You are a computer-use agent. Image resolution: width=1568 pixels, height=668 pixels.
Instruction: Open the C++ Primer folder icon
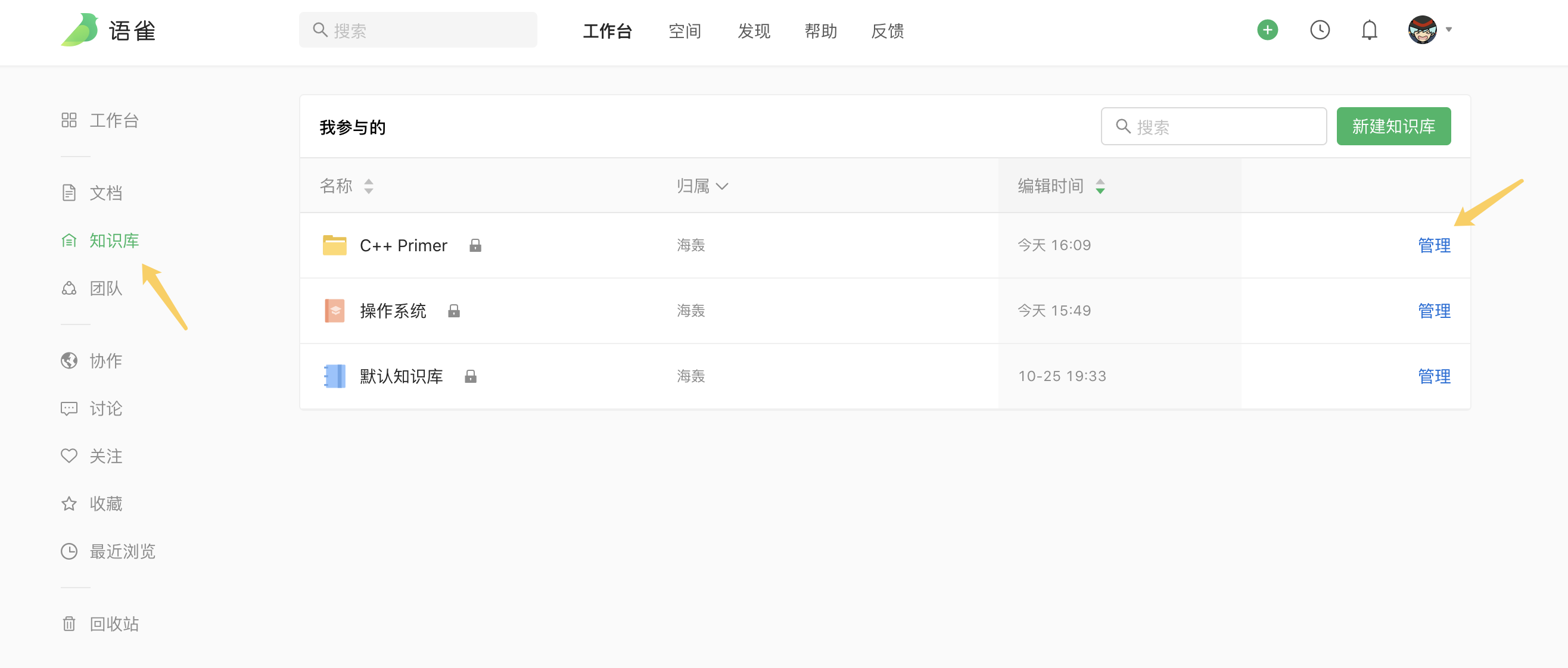click(334, 245)
